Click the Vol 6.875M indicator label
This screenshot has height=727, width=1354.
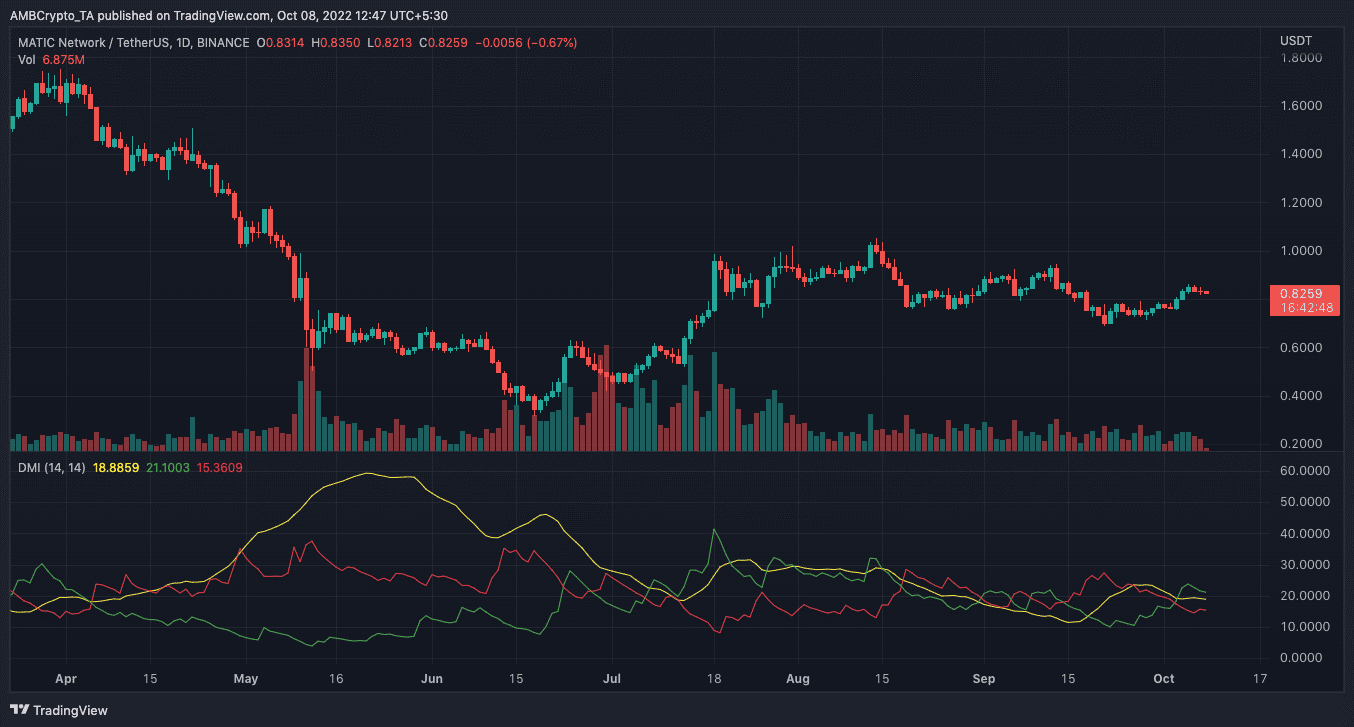51,61
